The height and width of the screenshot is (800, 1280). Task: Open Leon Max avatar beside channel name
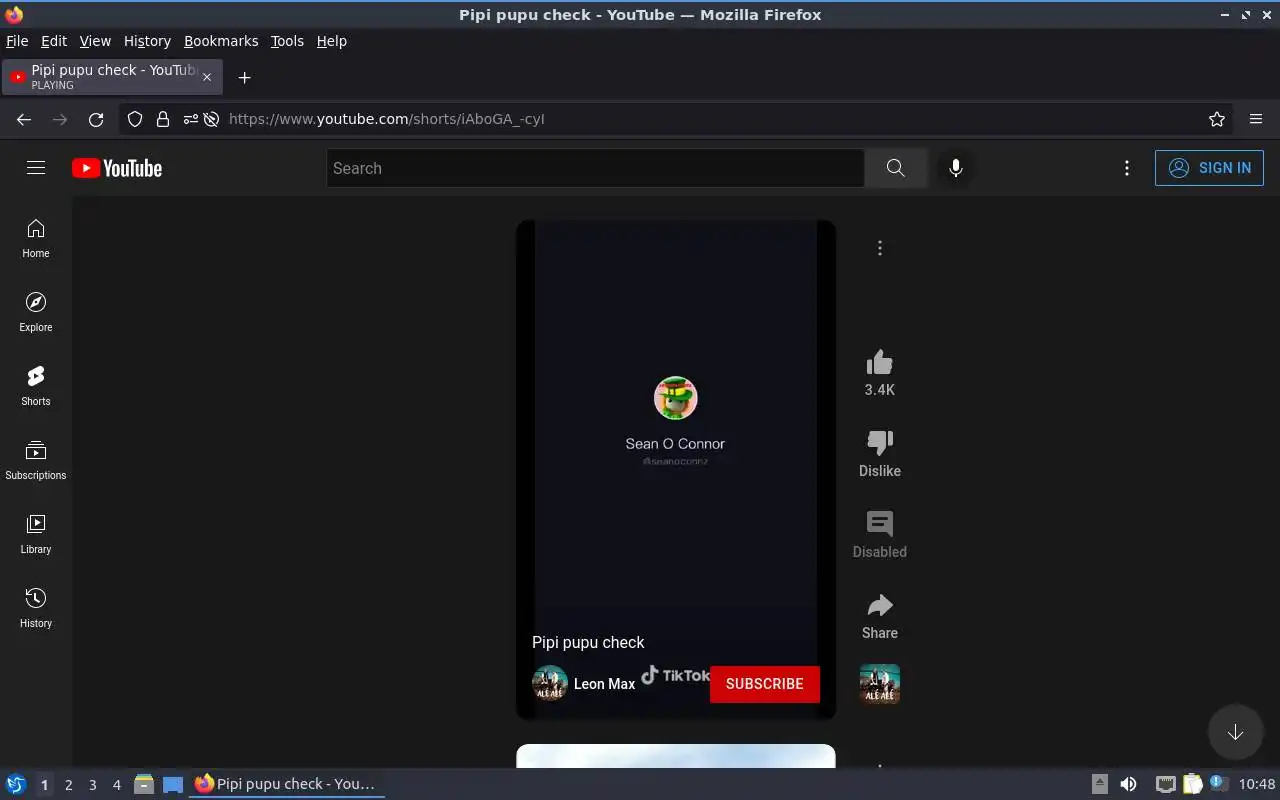550,684
